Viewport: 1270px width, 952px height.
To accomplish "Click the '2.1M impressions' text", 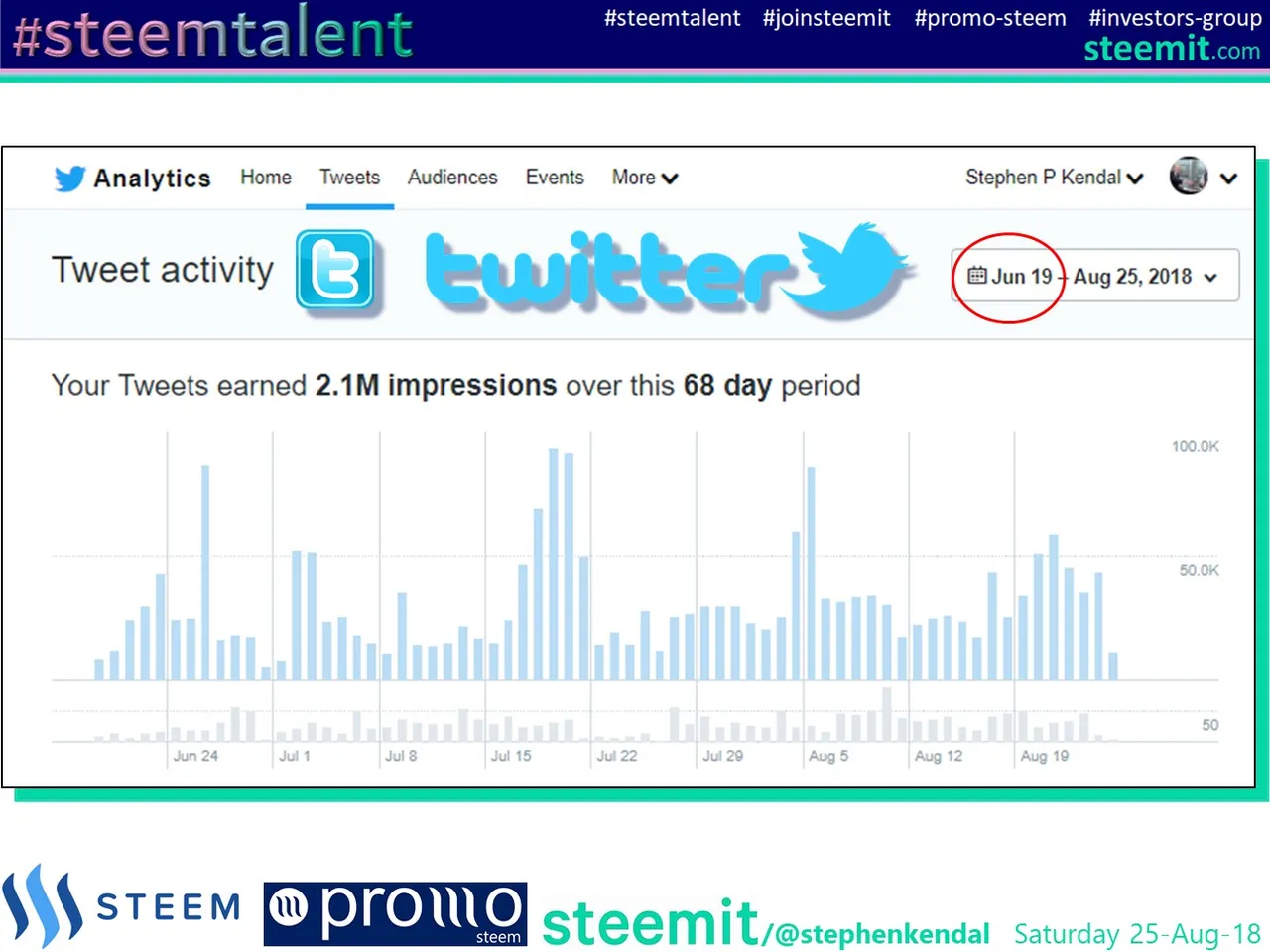I will (437, 385).
